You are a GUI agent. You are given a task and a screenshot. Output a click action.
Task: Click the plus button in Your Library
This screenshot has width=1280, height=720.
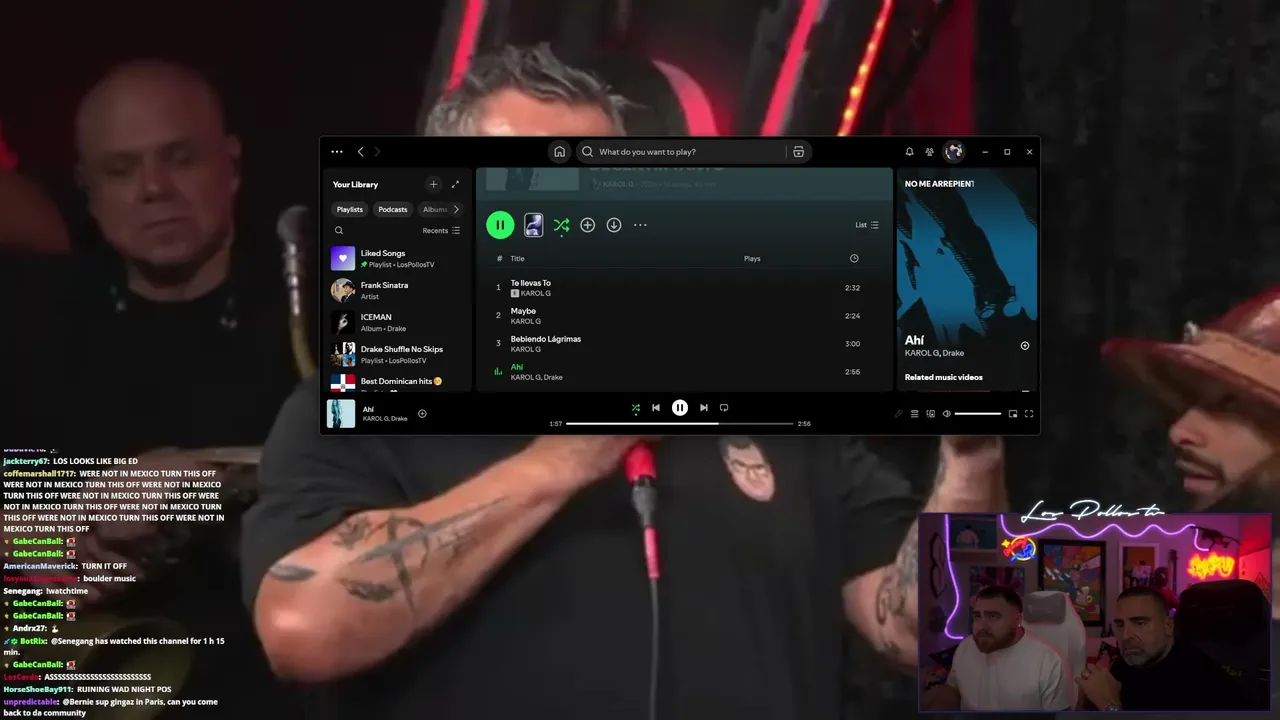[433, 184]
